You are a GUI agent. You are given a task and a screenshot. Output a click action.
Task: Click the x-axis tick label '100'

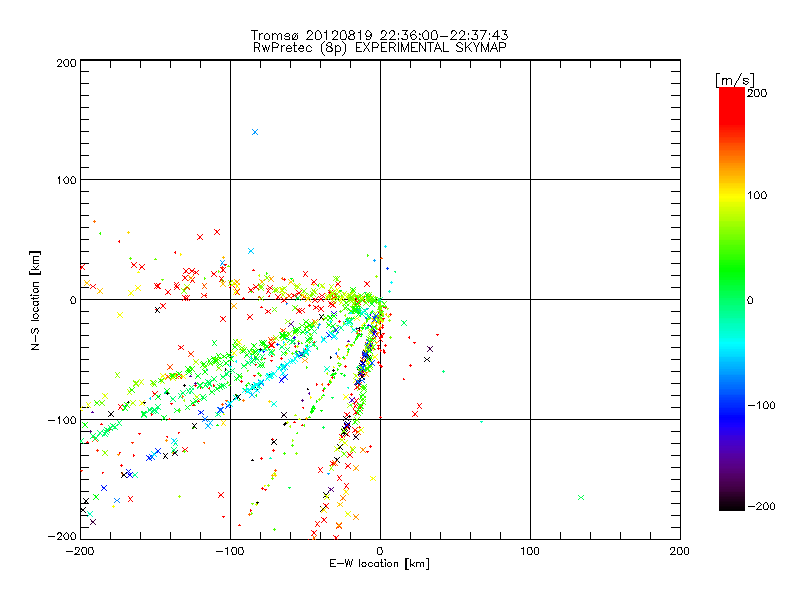530,551
